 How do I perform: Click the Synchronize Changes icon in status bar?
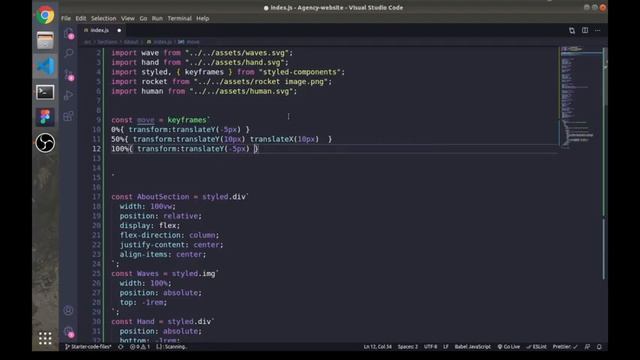point(120,347)
